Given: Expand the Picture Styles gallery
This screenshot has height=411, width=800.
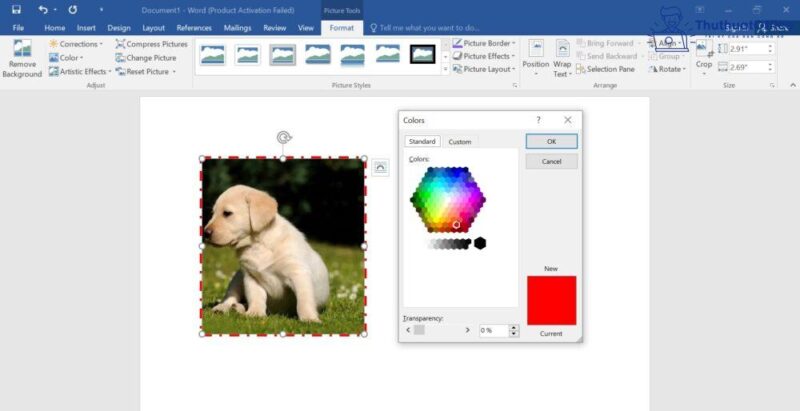Looking at the screenshot, I should (x=445, y=69).
